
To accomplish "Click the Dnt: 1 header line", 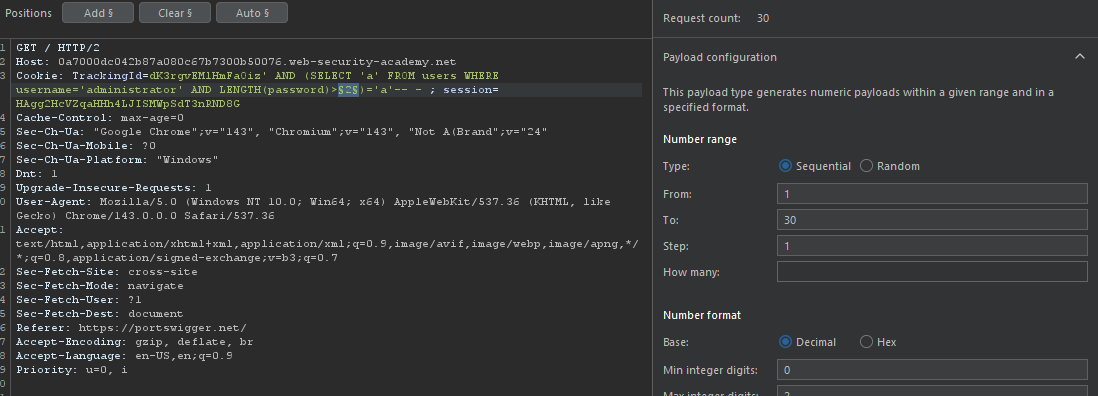I will [37, 174].
